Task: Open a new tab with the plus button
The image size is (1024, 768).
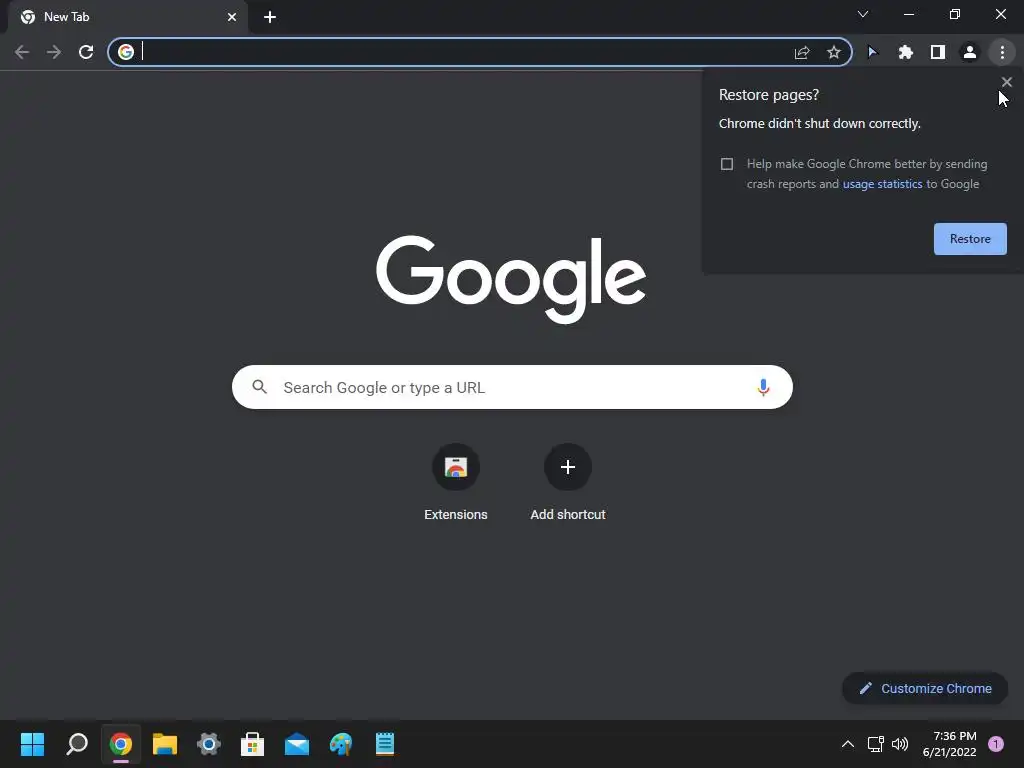Action: point(270,17)
